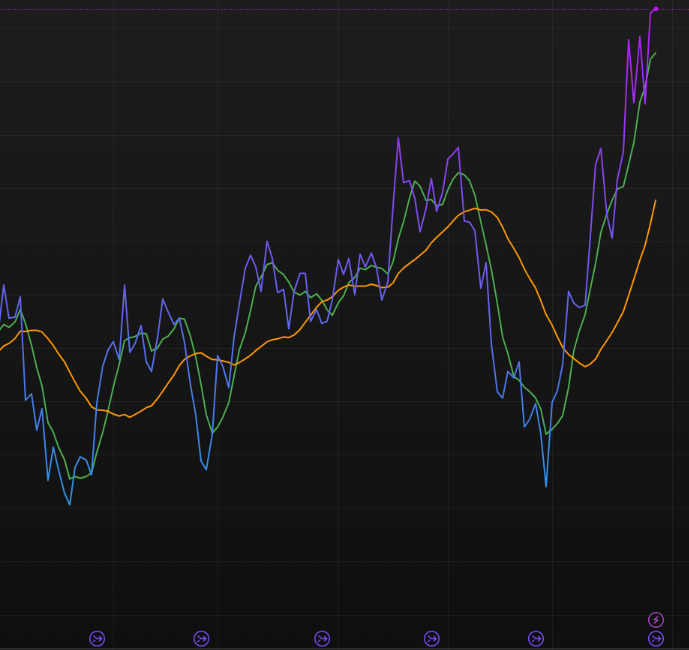Click the orange line's highest rounded peak mid-right
This screenshot has width=689, height=650.
coord(481,209)
